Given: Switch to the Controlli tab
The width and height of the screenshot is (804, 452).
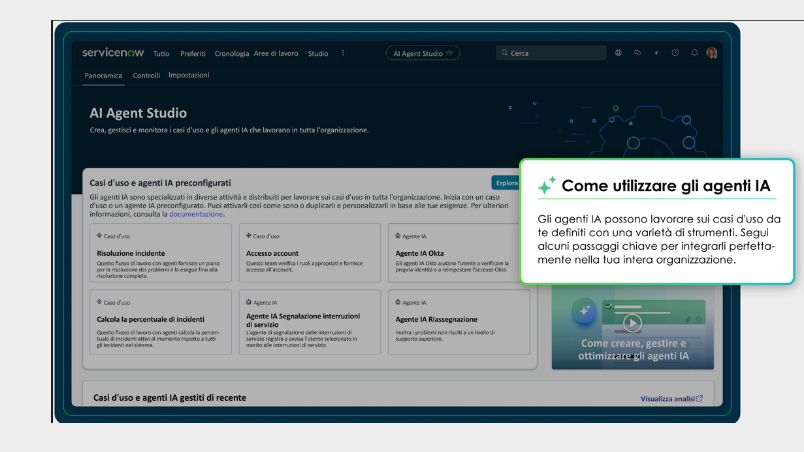Looking at the screenshot, I should pos(146,75).
